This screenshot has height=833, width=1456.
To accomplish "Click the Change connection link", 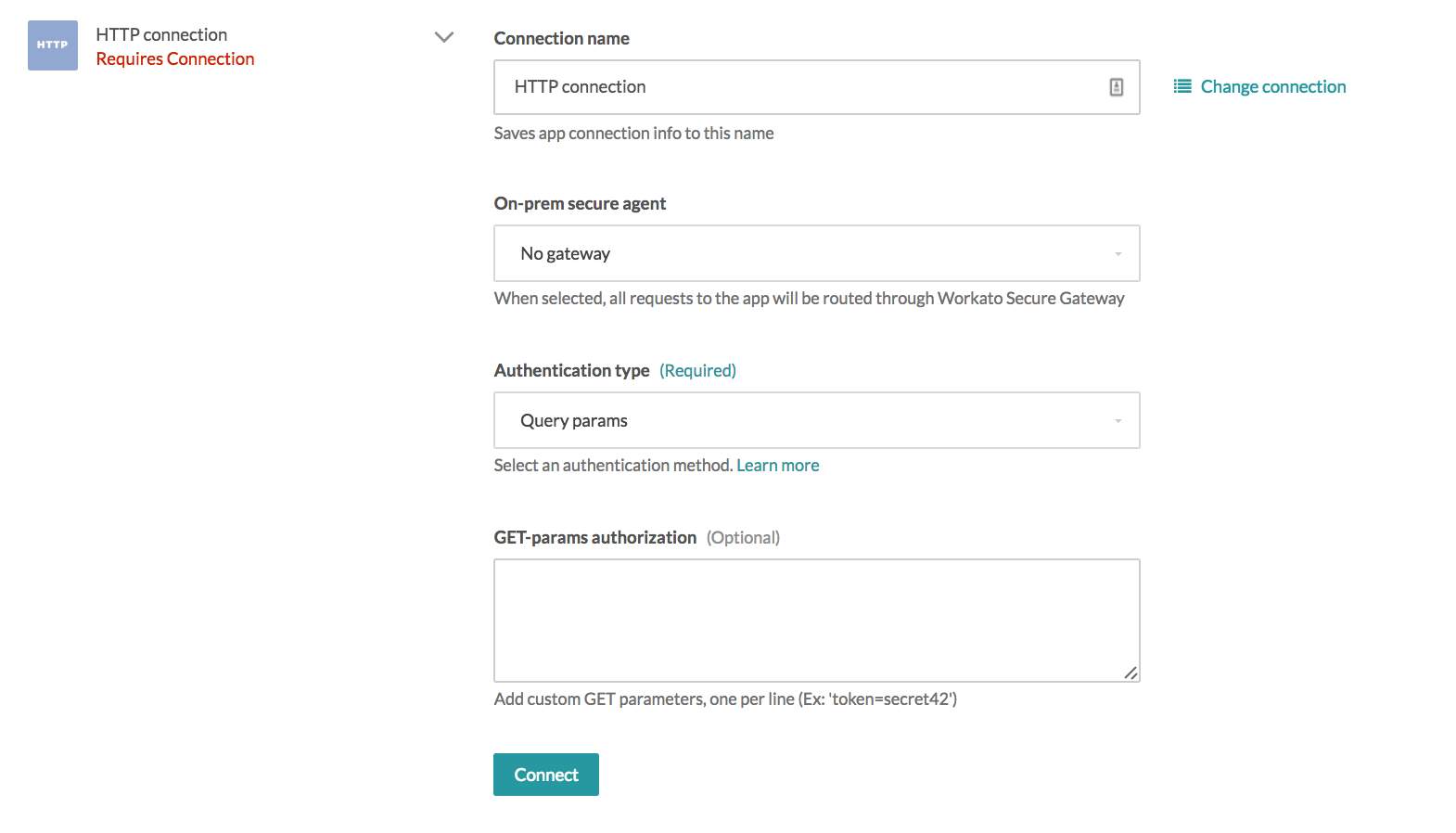I will pos(1273,86).
